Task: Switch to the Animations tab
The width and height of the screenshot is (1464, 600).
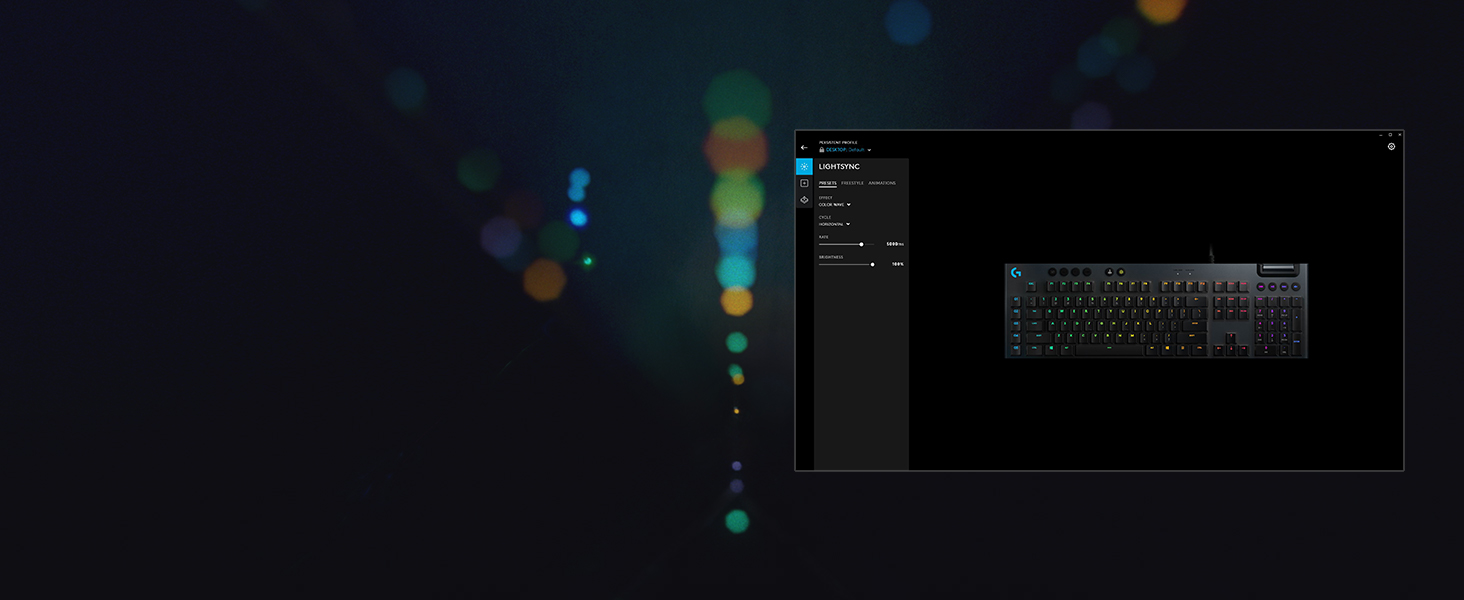Action: point(882,183)
